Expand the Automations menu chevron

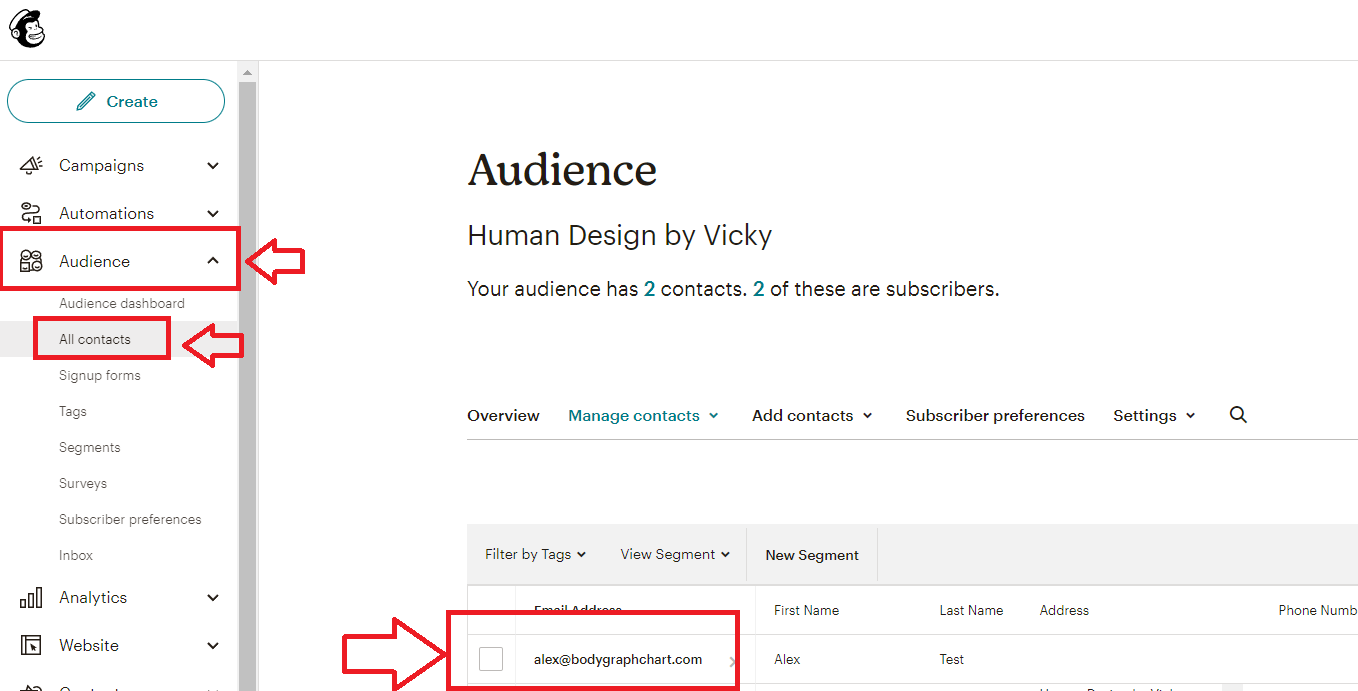[x=213, y=213]
